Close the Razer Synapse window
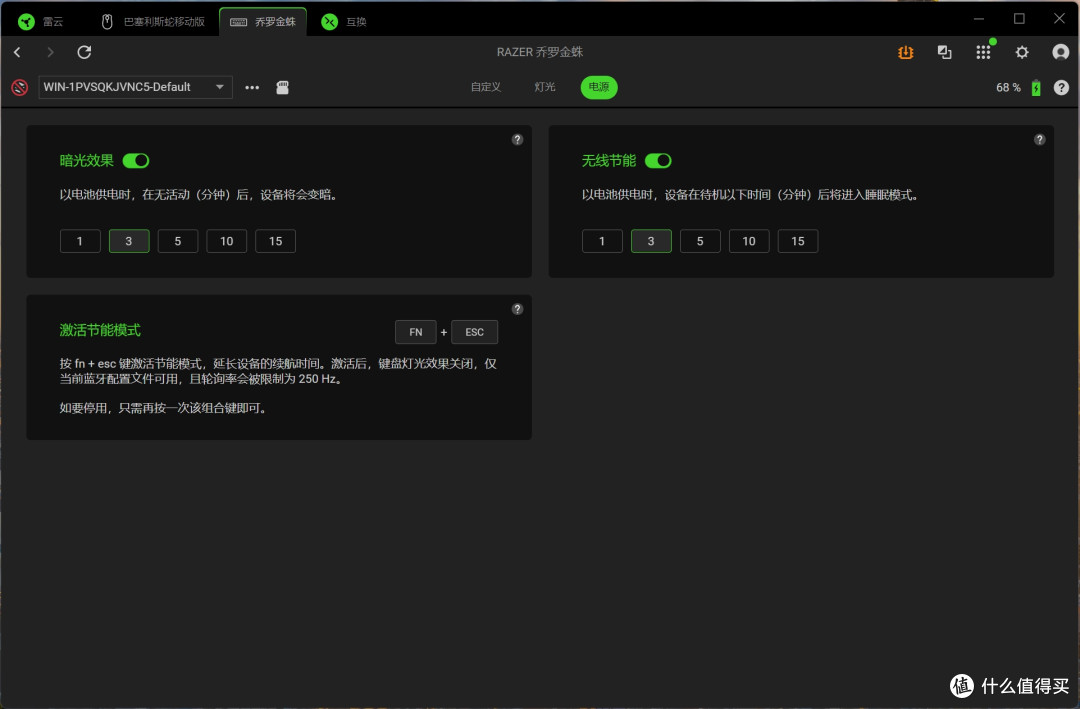 point(1059,19)
